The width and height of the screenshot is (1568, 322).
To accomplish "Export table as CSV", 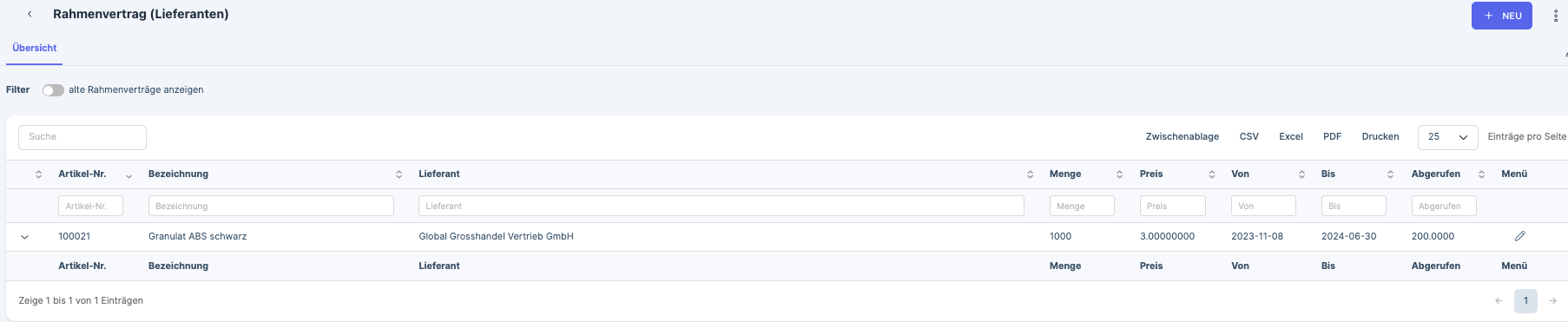I will [1248, 137].
